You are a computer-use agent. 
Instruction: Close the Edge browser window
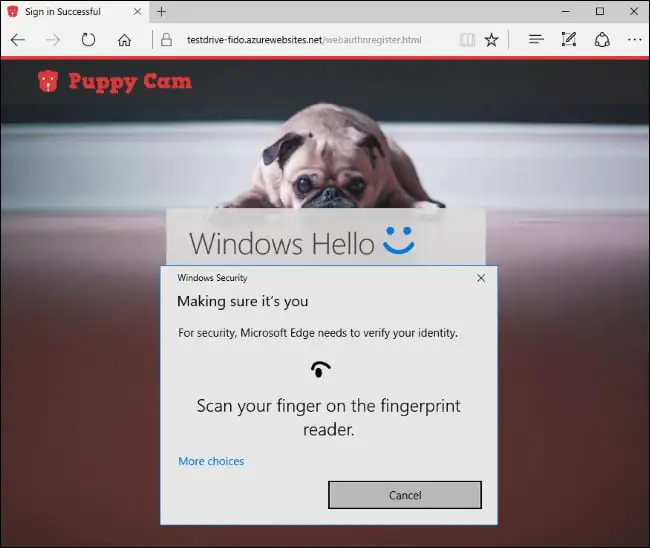point(634,11)
